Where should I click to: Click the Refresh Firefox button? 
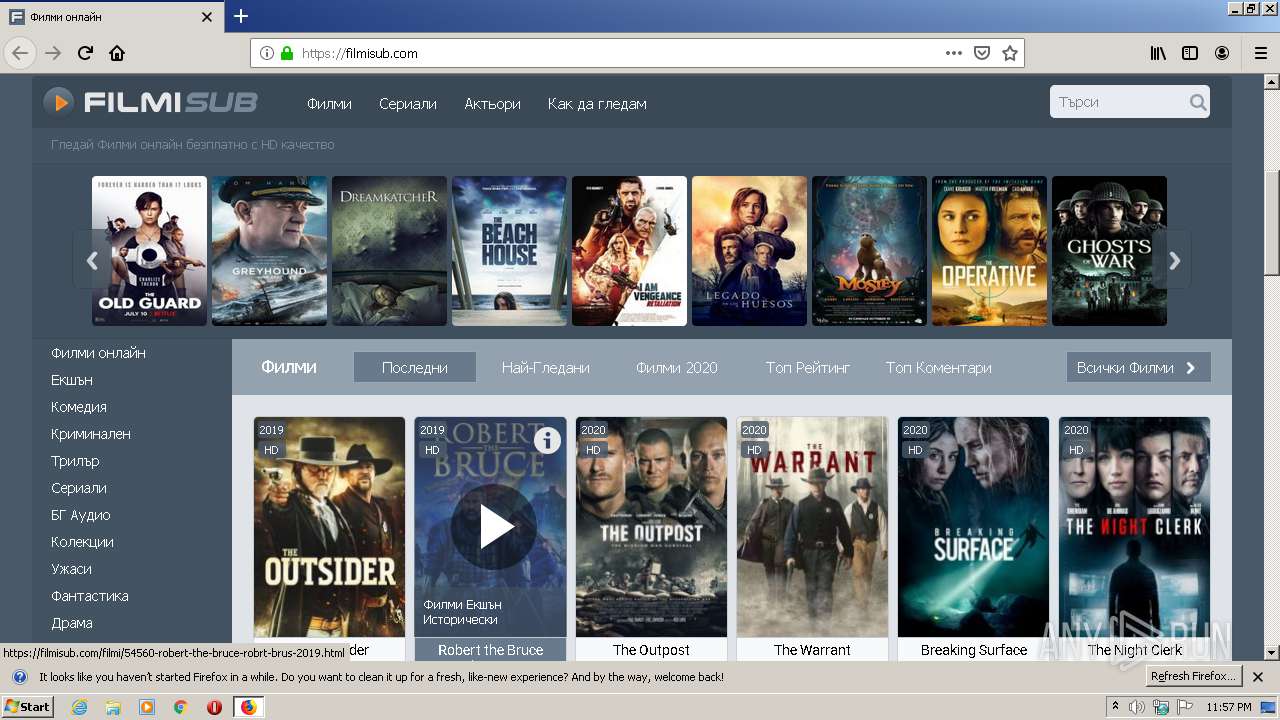[1194, 676]
